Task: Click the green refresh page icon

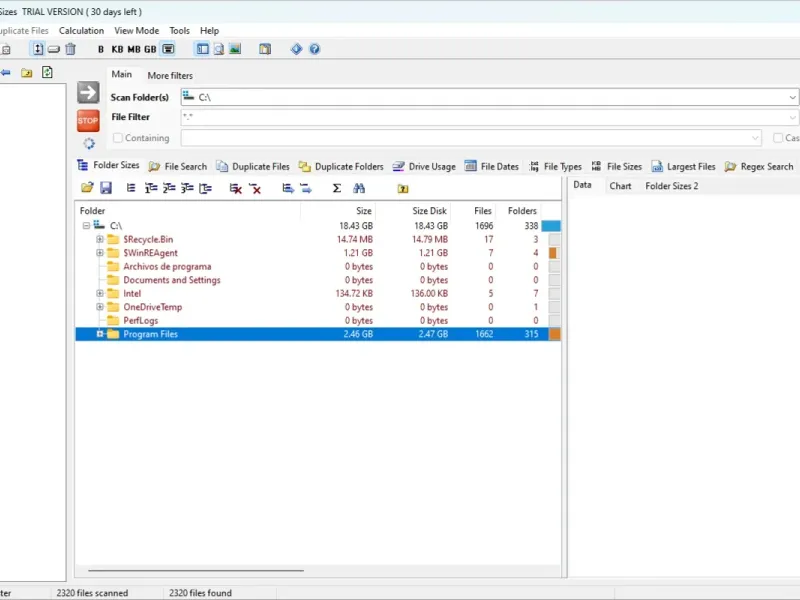Action: [x=47, y=72]
